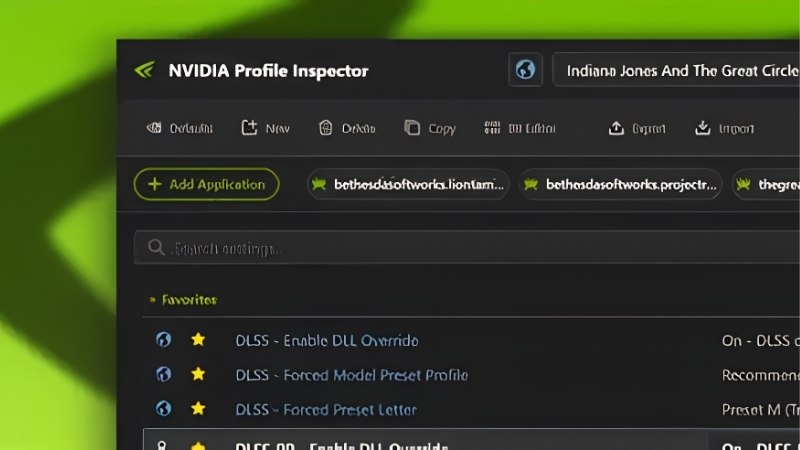
Task: Open the Indiana Jones And The Great Circle profile box
Action: [x=677, y=70]
